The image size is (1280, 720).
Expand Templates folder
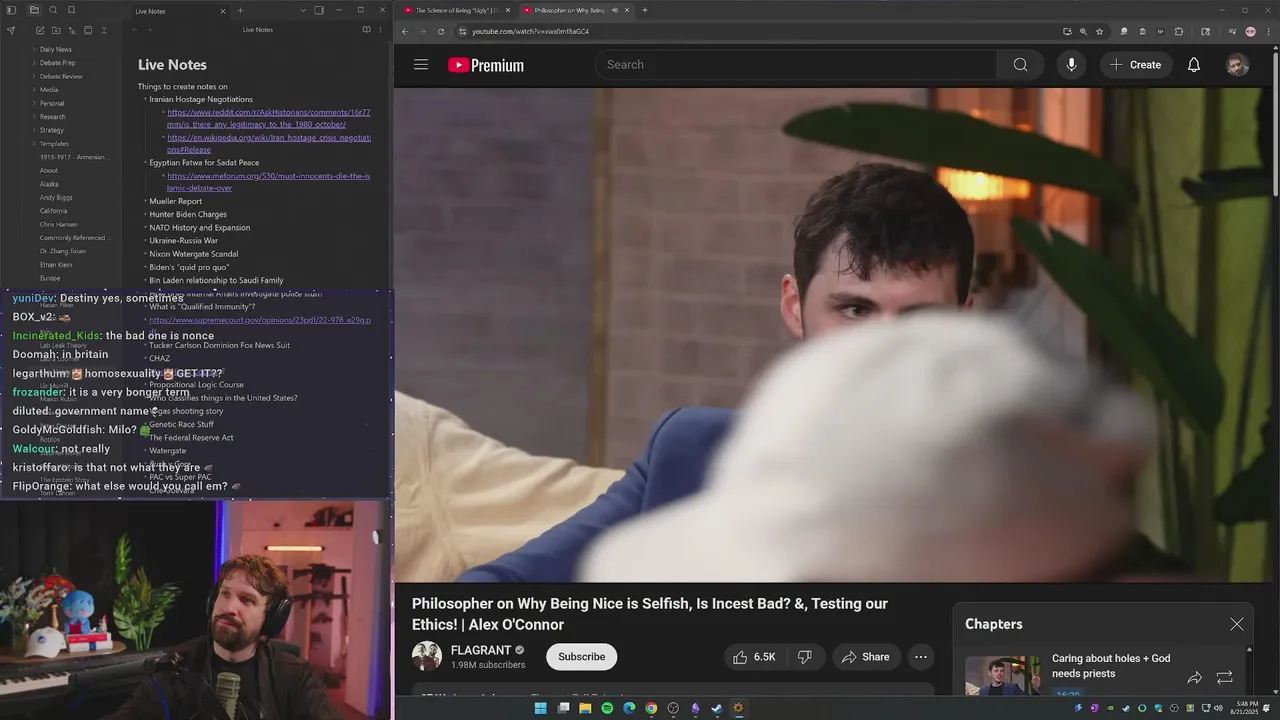coord(54,144)
